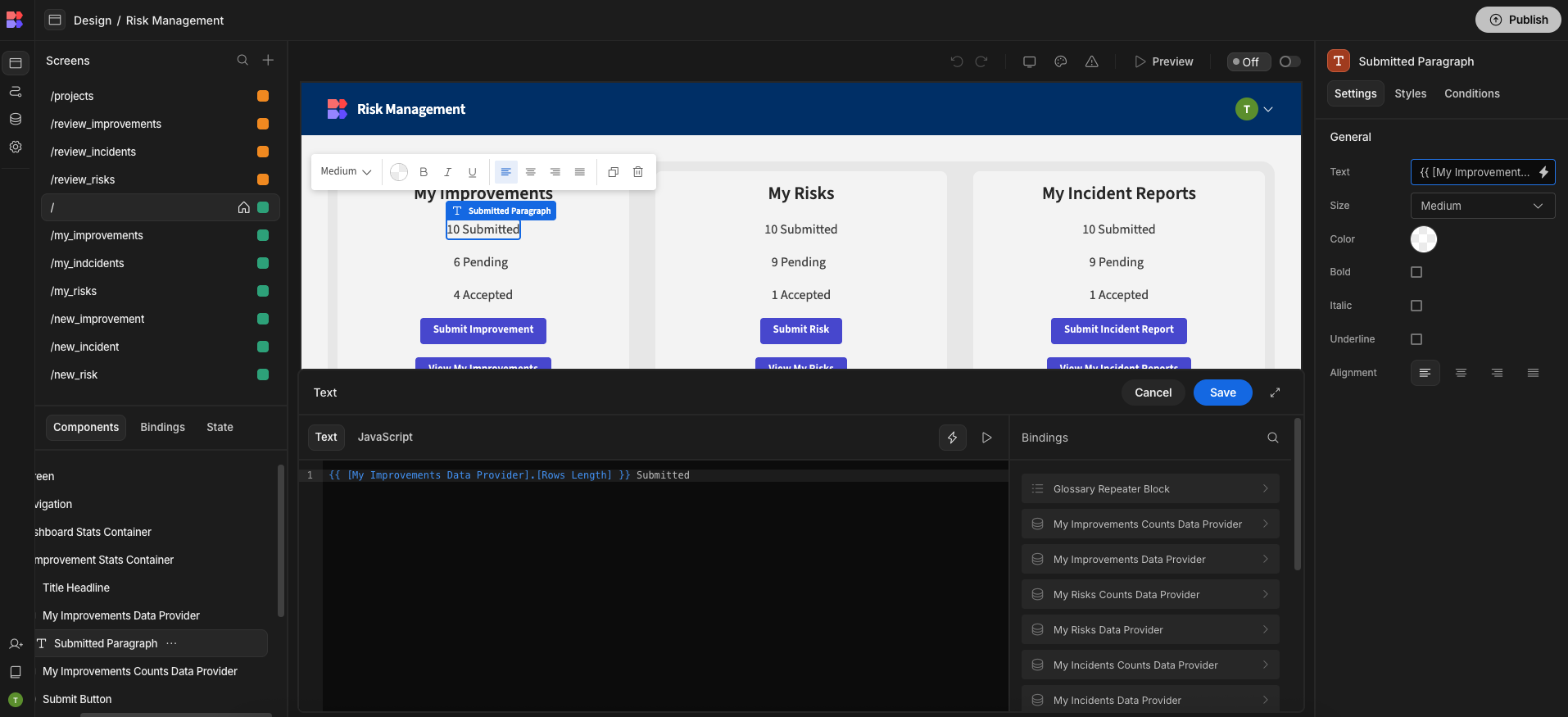Viewport: 1568px width, 717px height.
Task: Open the State tab in left panel
Action: 220,427
